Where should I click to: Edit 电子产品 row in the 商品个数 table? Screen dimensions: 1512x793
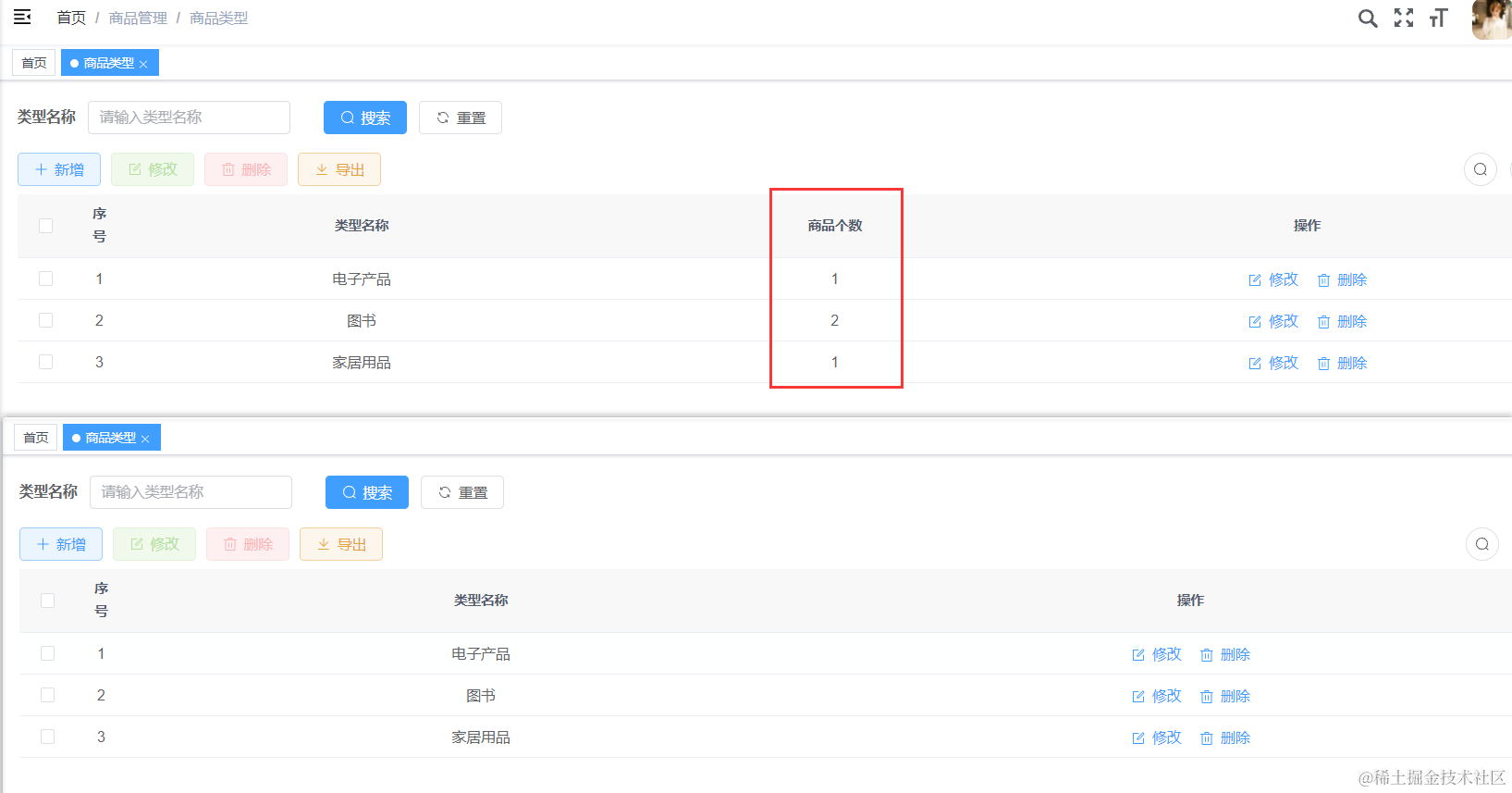pos(1273,279)
